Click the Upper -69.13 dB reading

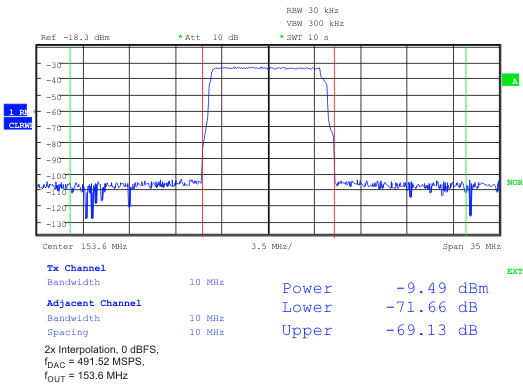click(x=380, y=330)
